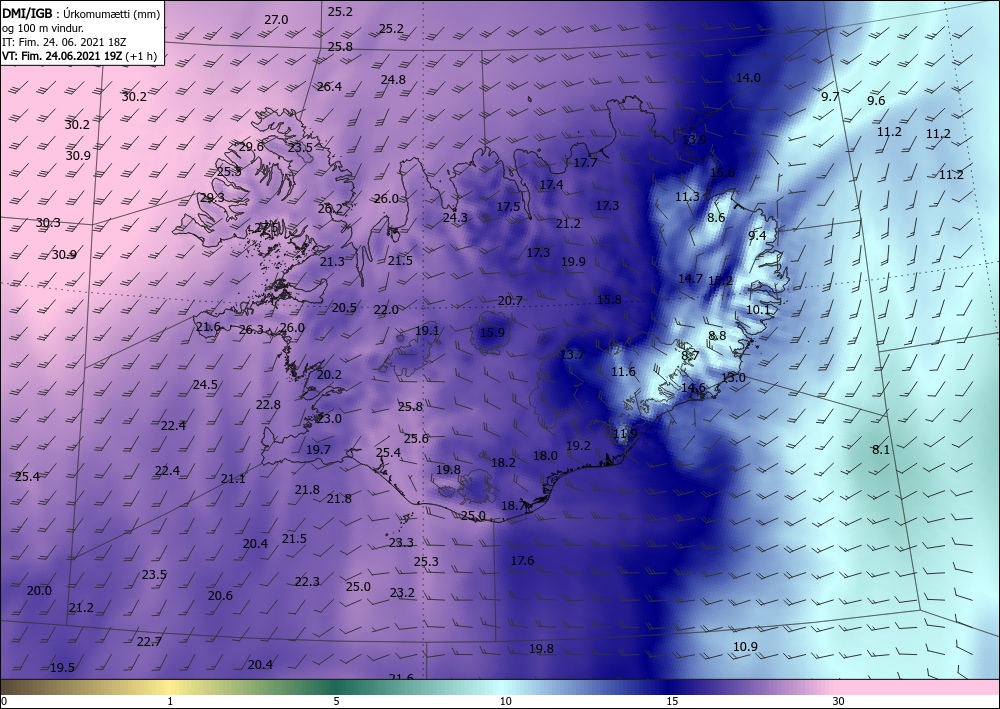The image size is (1000, 709).
Task: Click the 26.3 map value
Action: click(251, 330)
